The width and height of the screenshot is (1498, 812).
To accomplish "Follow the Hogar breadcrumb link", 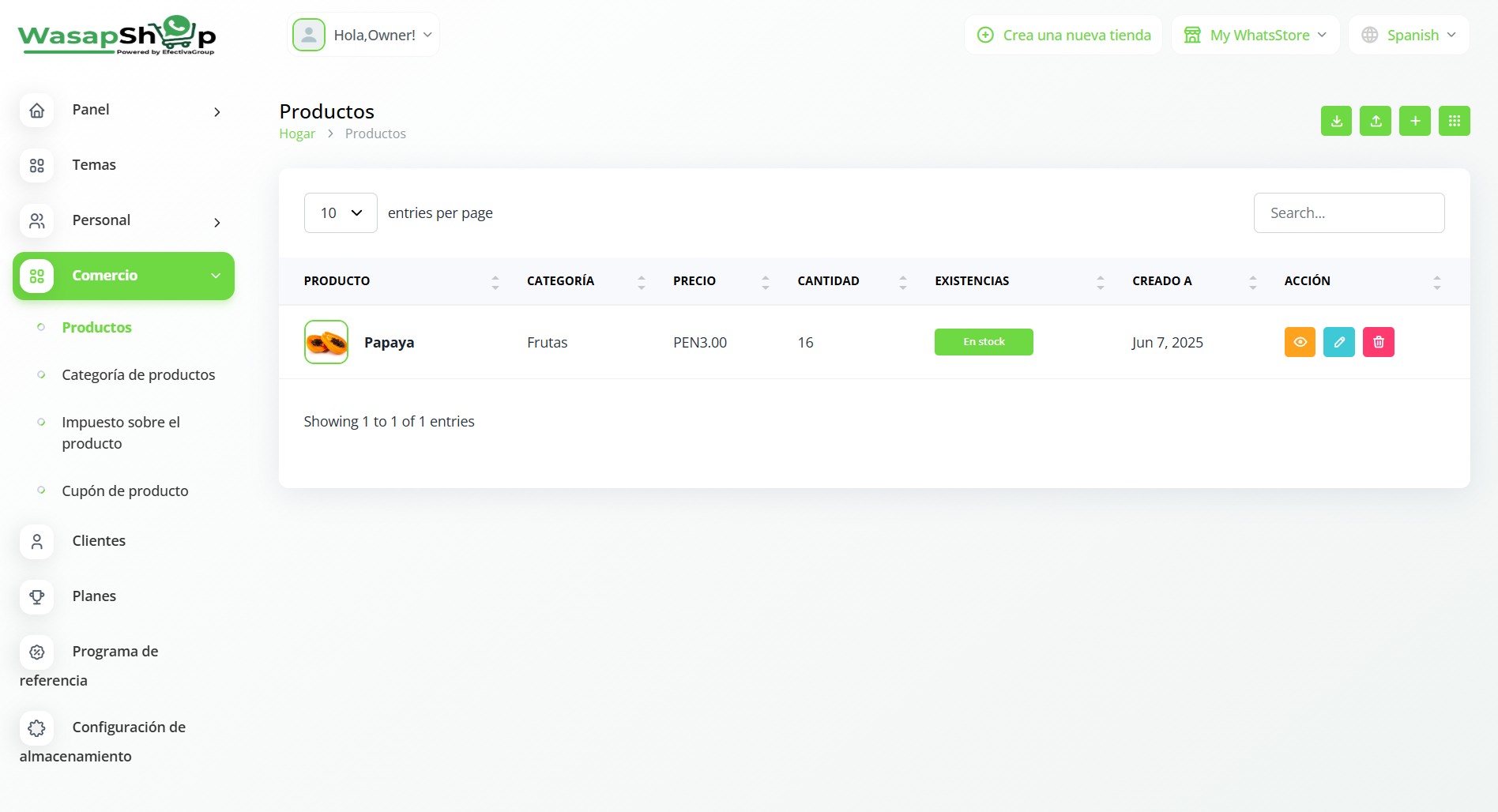I will click(x=297, y=134).
